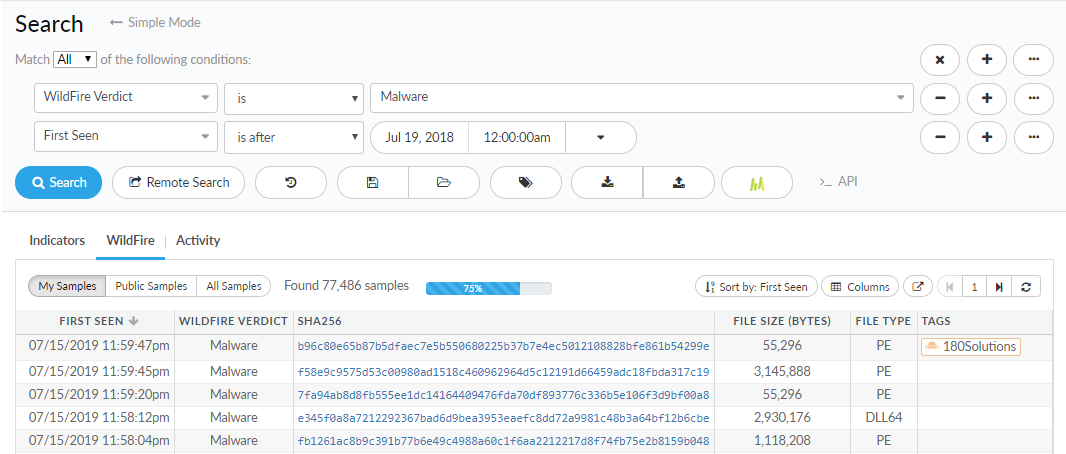Click the green MineMeld icon button
The height and width of the screenshot is (454, 1066).
[x=757, y=182]
